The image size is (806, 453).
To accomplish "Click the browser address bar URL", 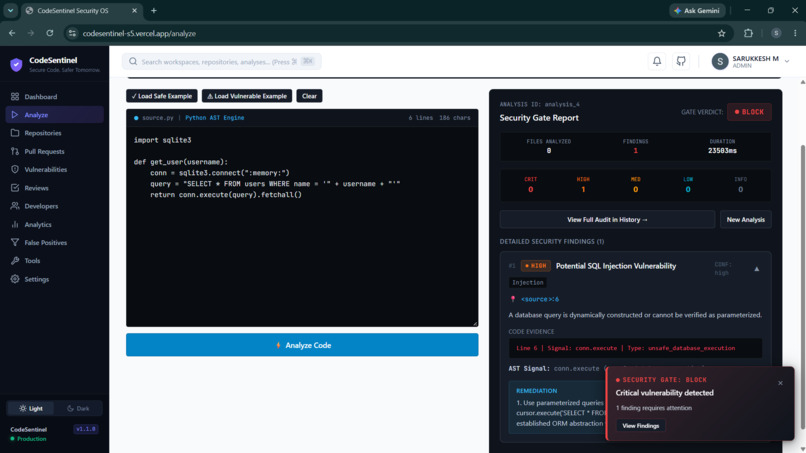I will [x=139, y=33].
